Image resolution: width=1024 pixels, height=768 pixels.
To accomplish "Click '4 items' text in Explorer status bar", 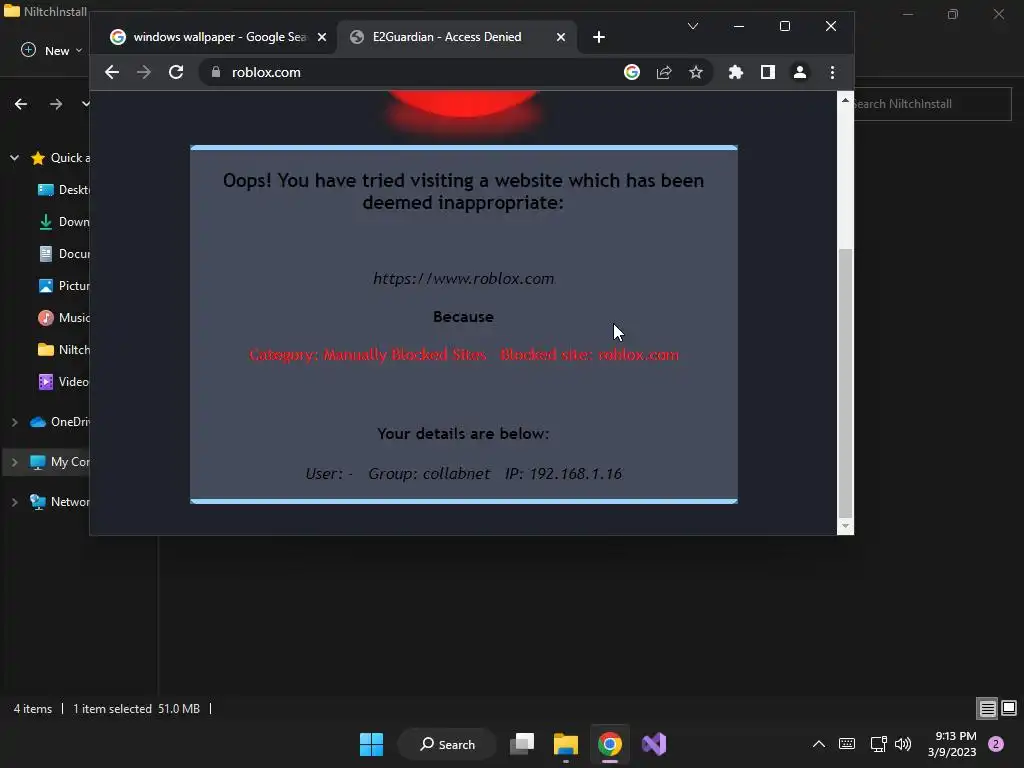I will 33,709.
